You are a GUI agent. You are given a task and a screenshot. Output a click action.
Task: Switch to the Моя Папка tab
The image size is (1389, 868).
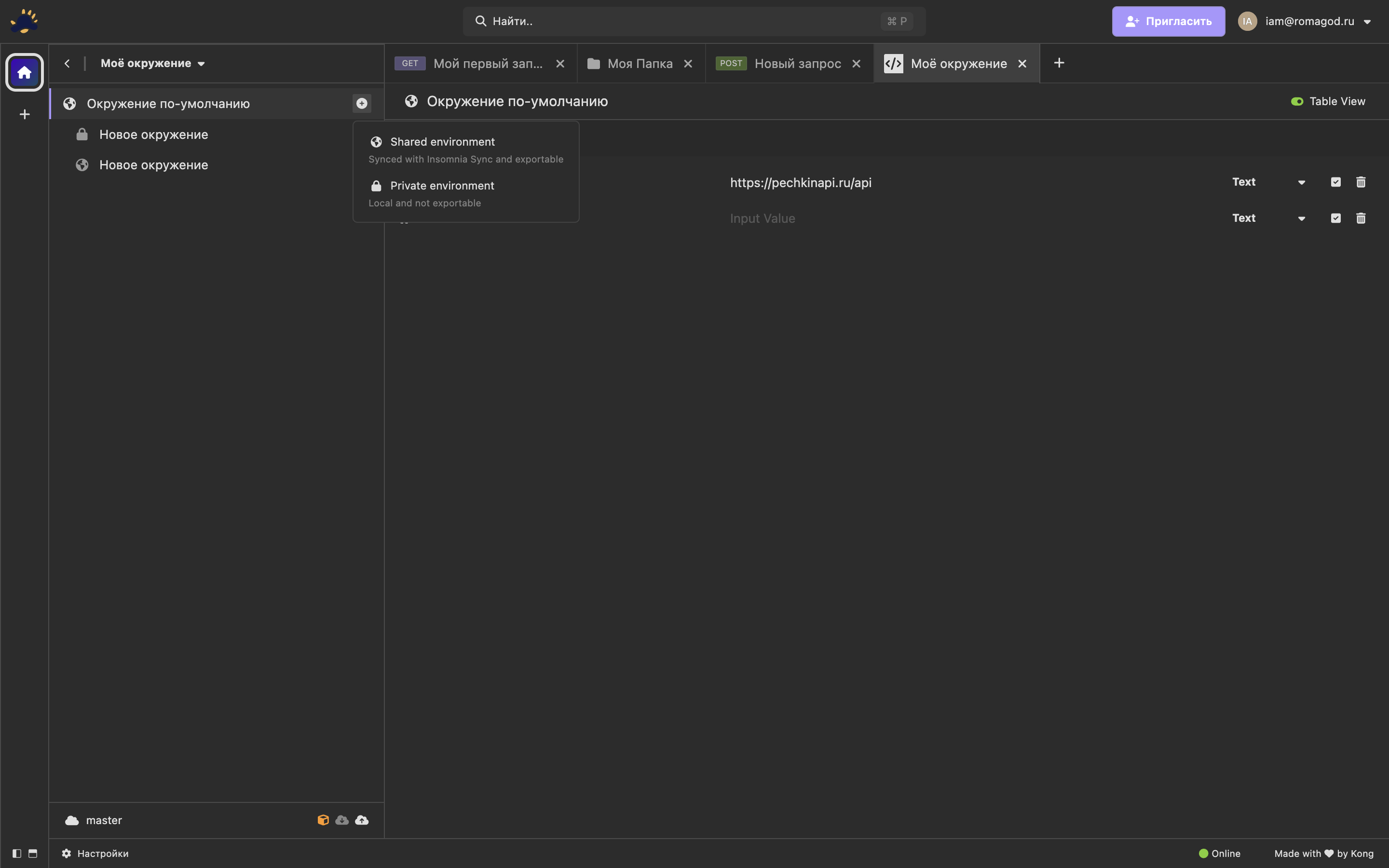640,63
